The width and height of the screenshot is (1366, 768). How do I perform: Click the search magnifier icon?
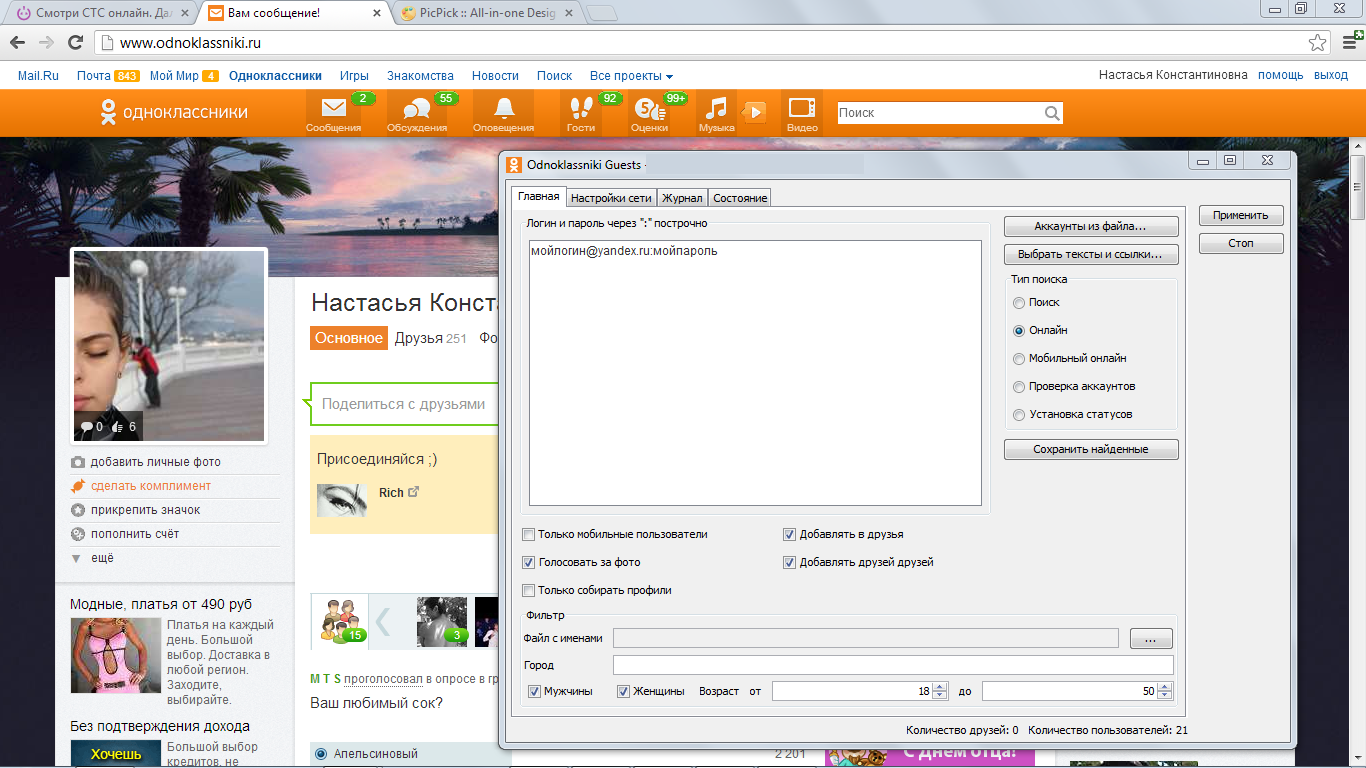pyautogui.click(x=1052, y=113)
